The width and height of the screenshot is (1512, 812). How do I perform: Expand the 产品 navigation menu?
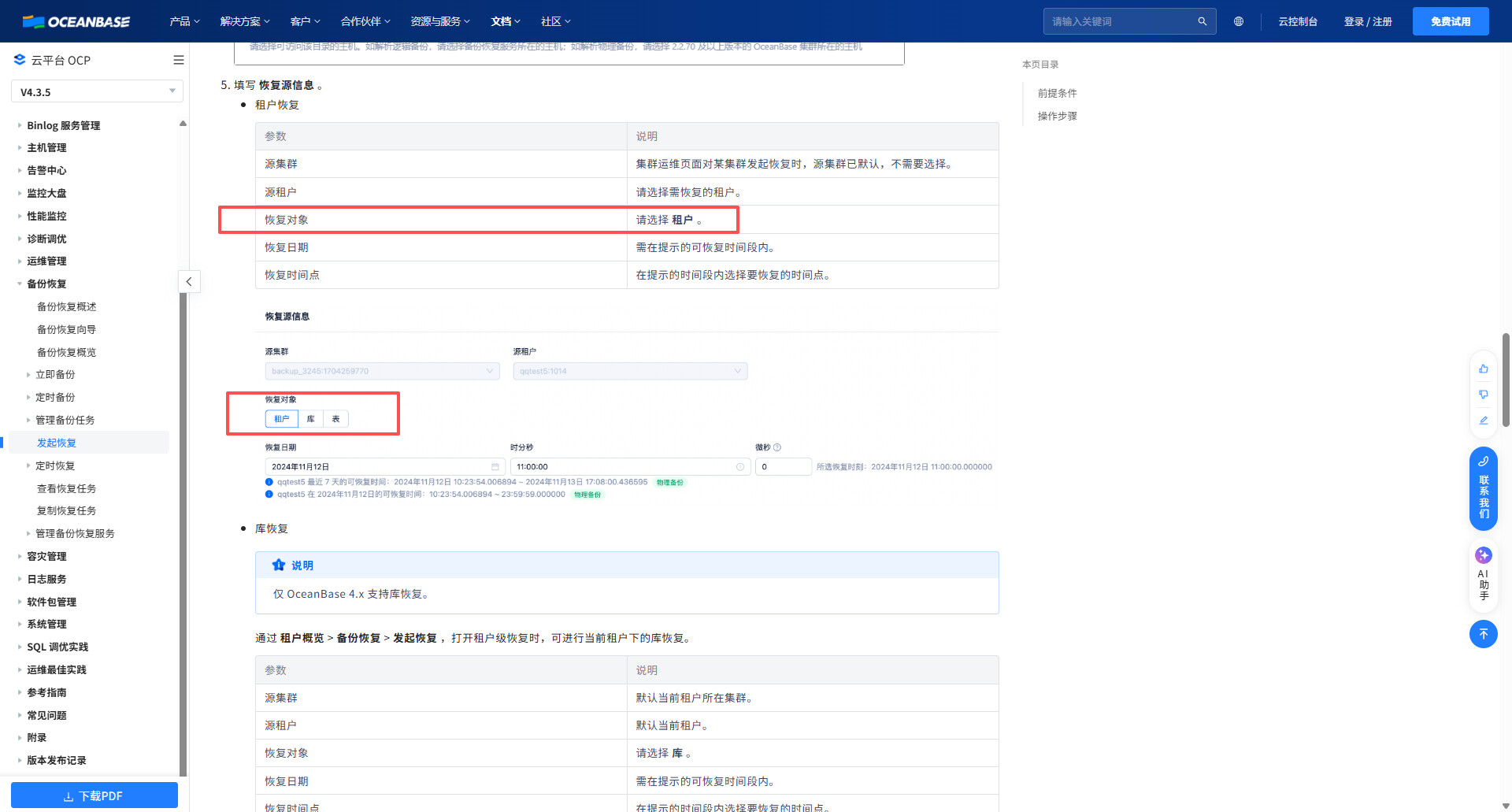pos(184,21)
